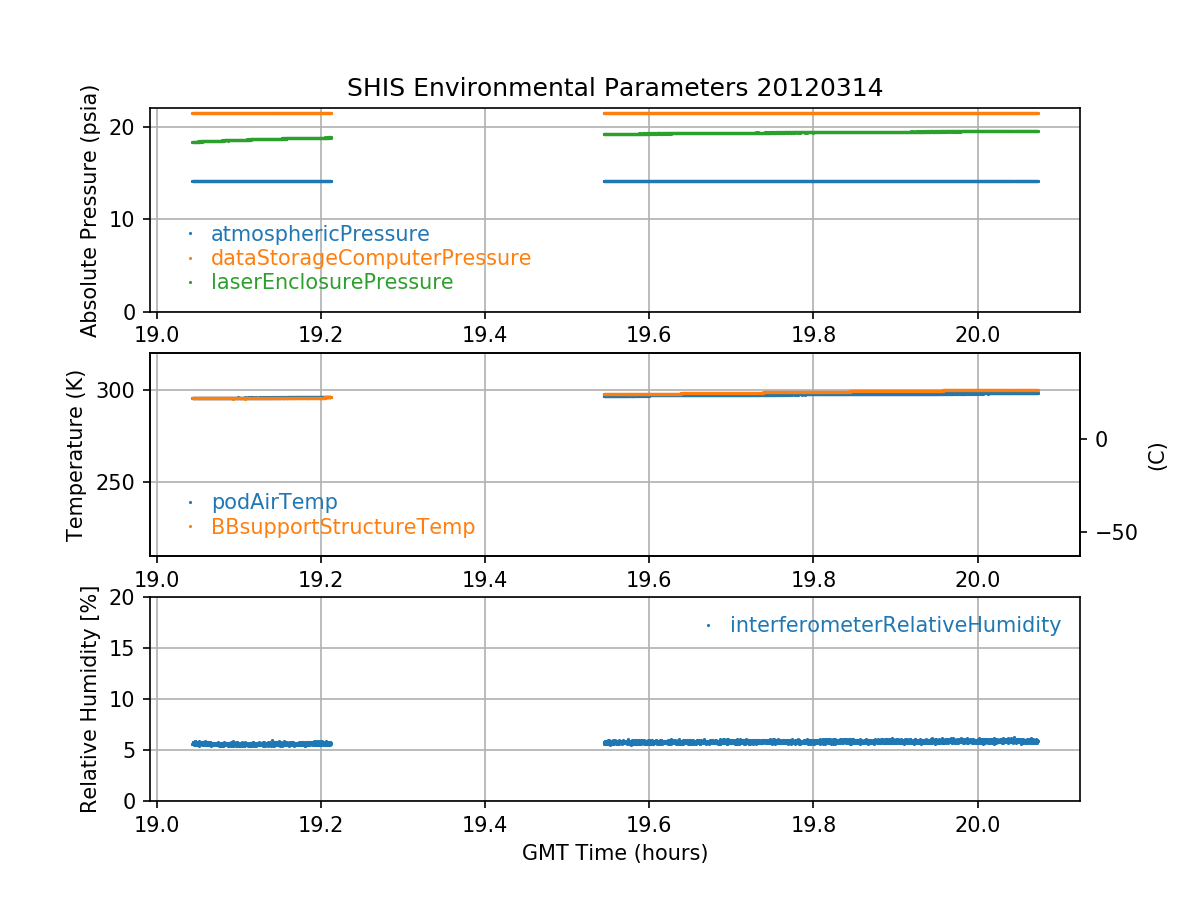This screenshot has height=900, width=1200.
Task: Click the laserEnclosurePressure legend label
Action: pos(332,282)
